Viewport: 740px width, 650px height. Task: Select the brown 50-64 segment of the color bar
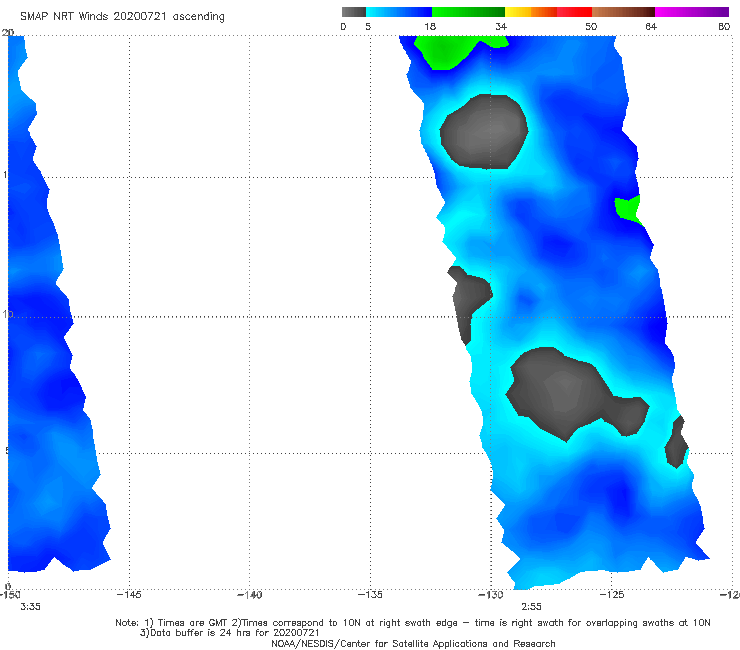pos(623,12)
